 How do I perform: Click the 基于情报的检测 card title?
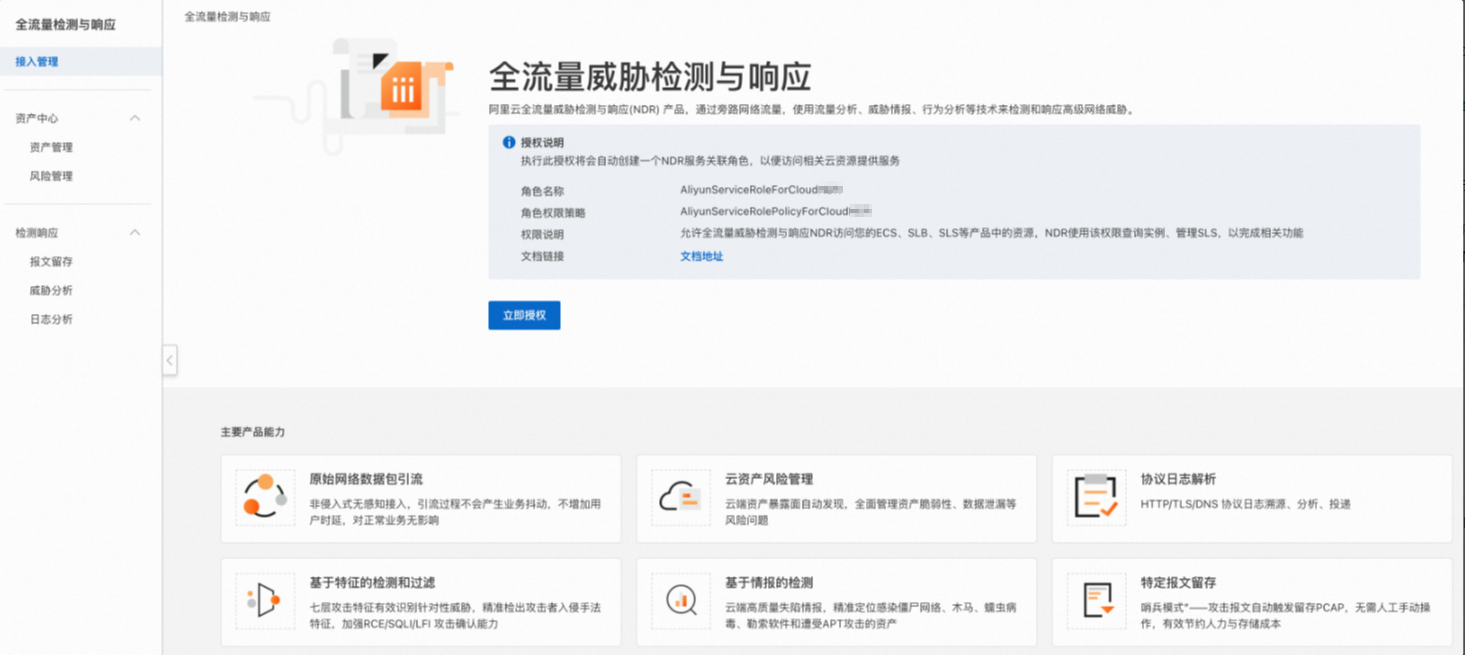[x=769, y=582]
